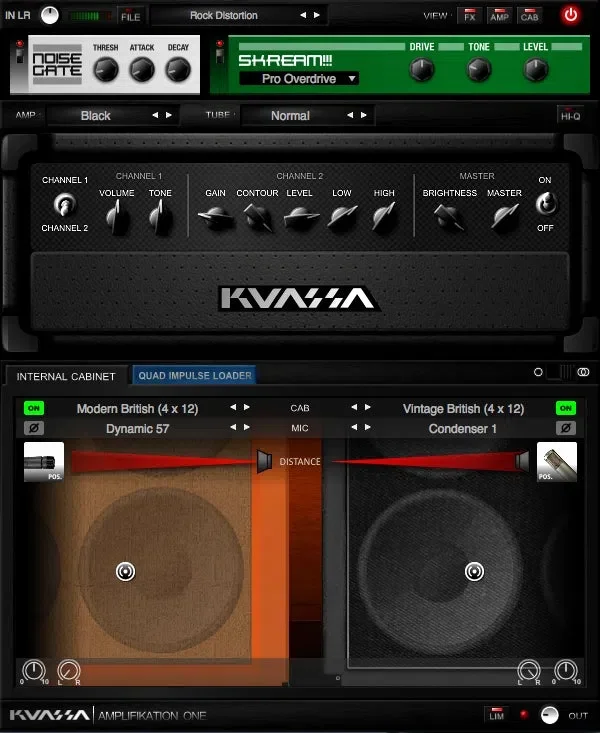Viewport: 600px width, 733px height.
Task: Select previous tube type before Normal
Action: (x=350, y=115)
